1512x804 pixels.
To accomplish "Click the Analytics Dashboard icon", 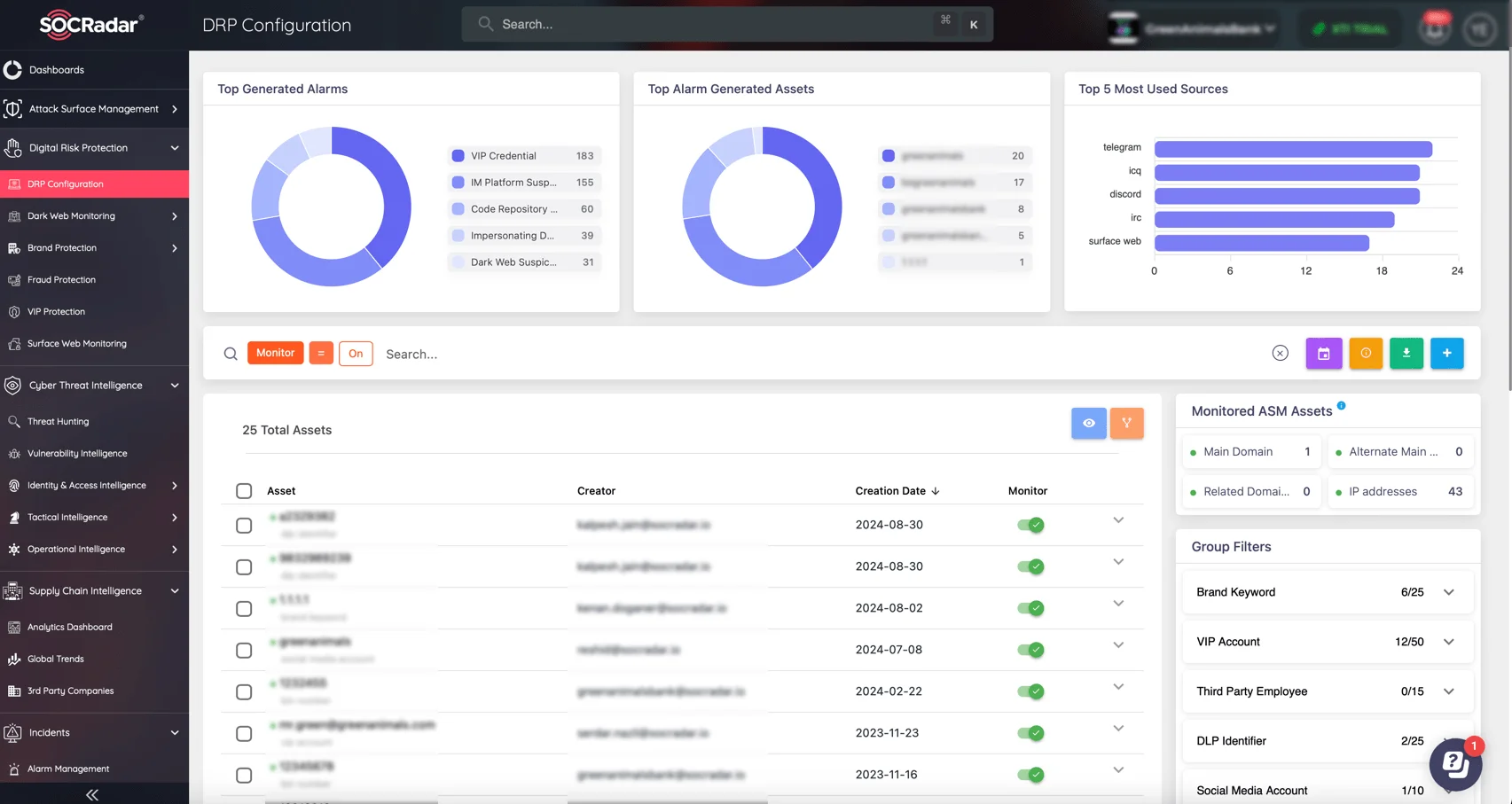I will pos(14,628).
